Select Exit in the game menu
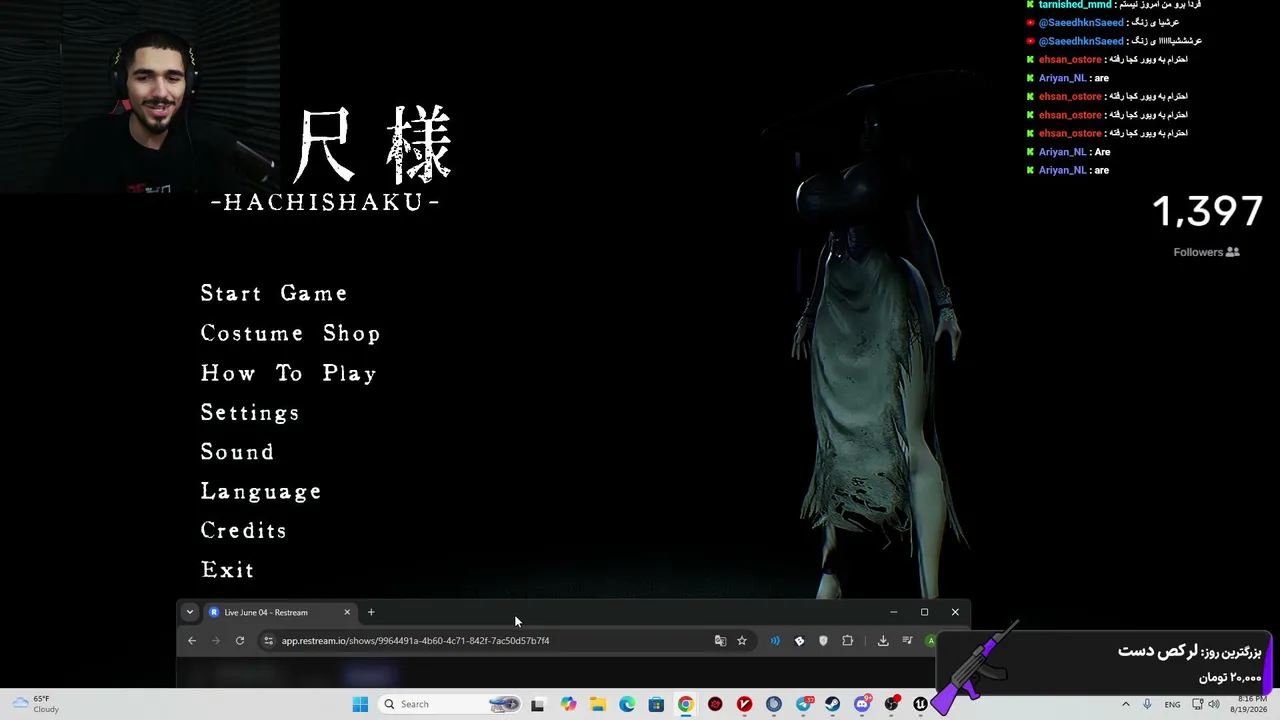The width and height of the screenshot is (1280, 720). coord(227,570)
